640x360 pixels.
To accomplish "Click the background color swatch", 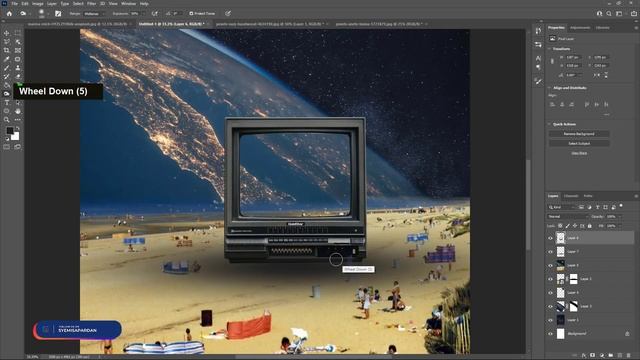I will pos(16,137).
